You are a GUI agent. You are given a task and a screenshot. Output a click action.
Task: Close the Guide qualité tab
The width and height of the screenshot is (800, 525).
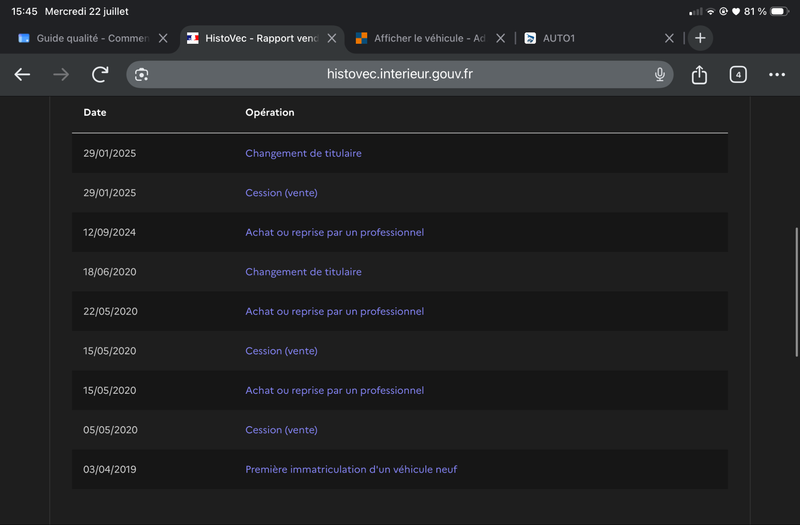[x=163, y=38]
